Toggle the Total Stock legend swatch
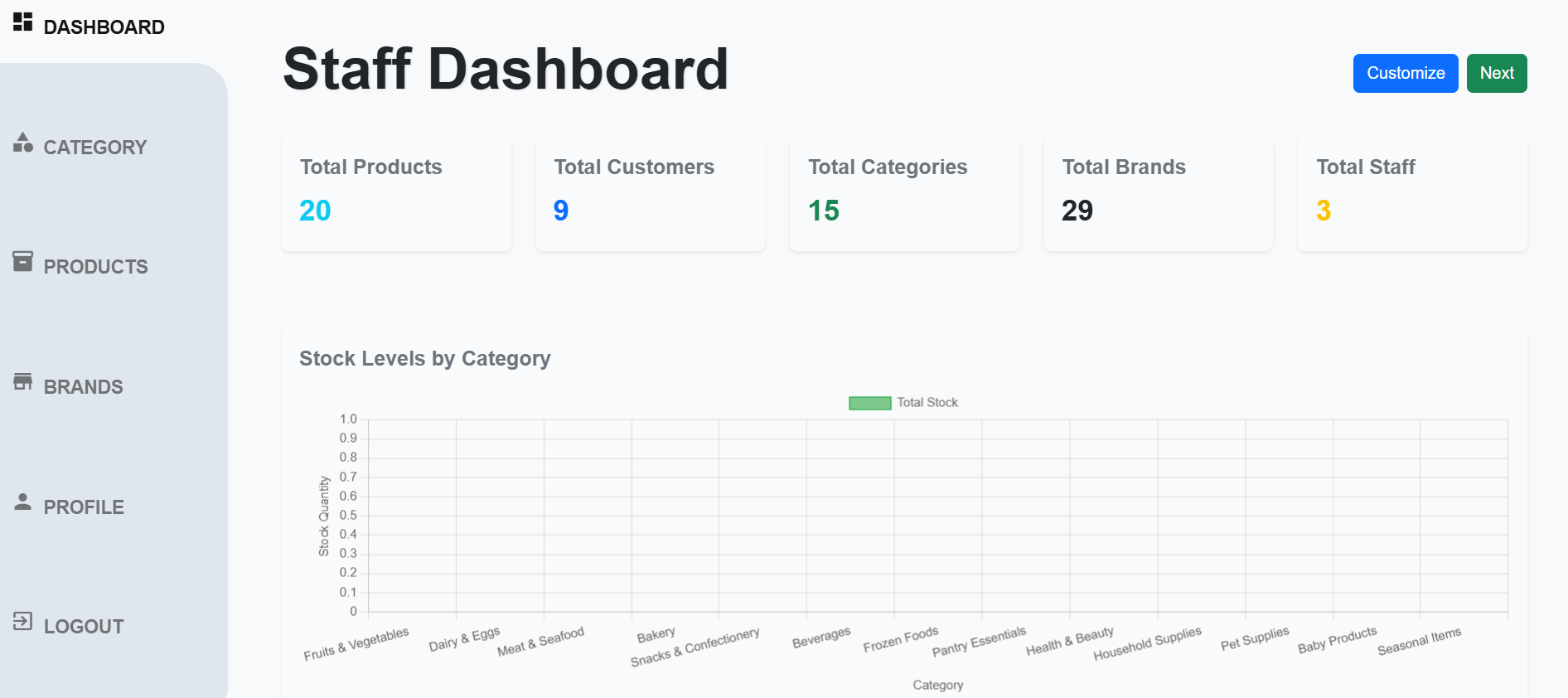 coord(869,403)
